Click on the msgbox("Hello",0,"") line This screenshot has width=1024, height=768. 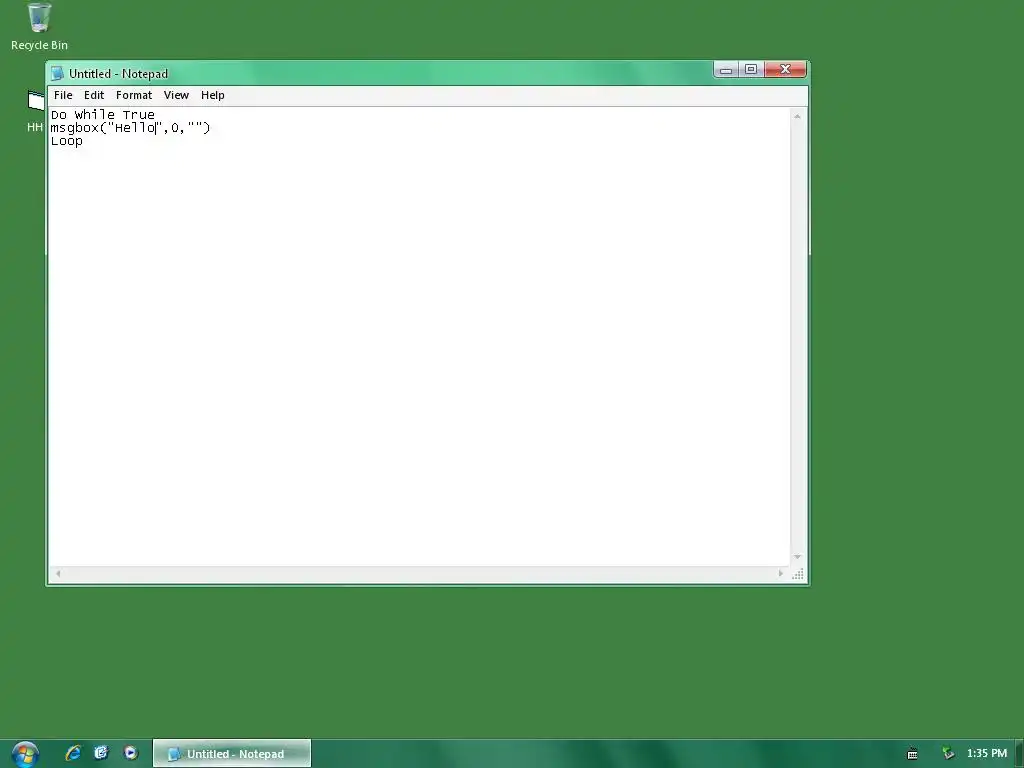[x=130, y=128]
